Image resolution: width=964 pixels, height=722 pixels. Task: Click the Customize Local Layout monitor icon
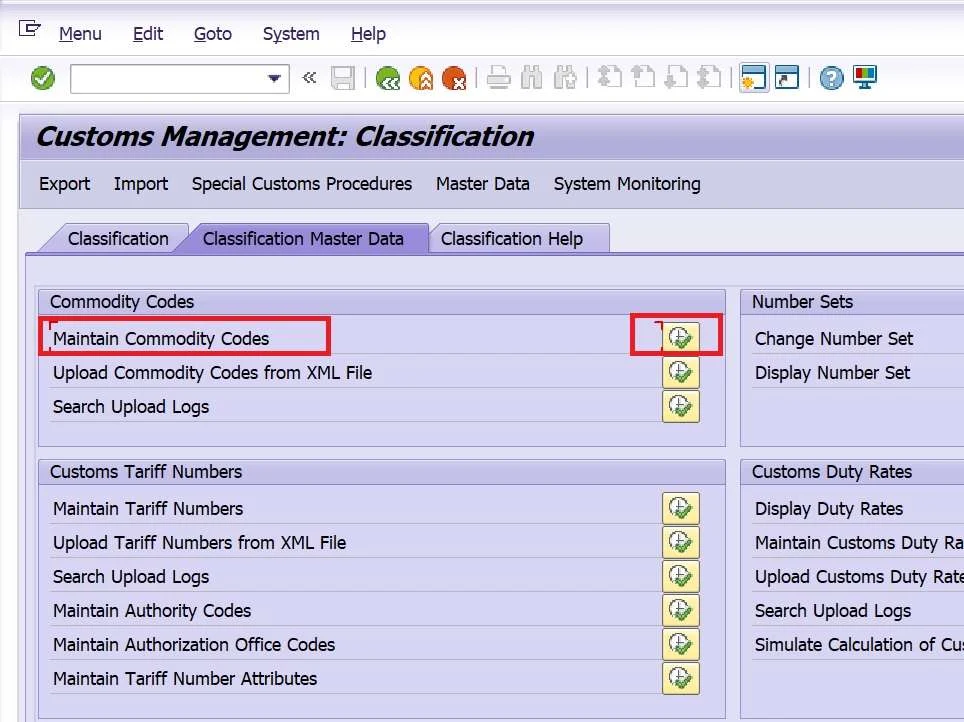(865, 77)
